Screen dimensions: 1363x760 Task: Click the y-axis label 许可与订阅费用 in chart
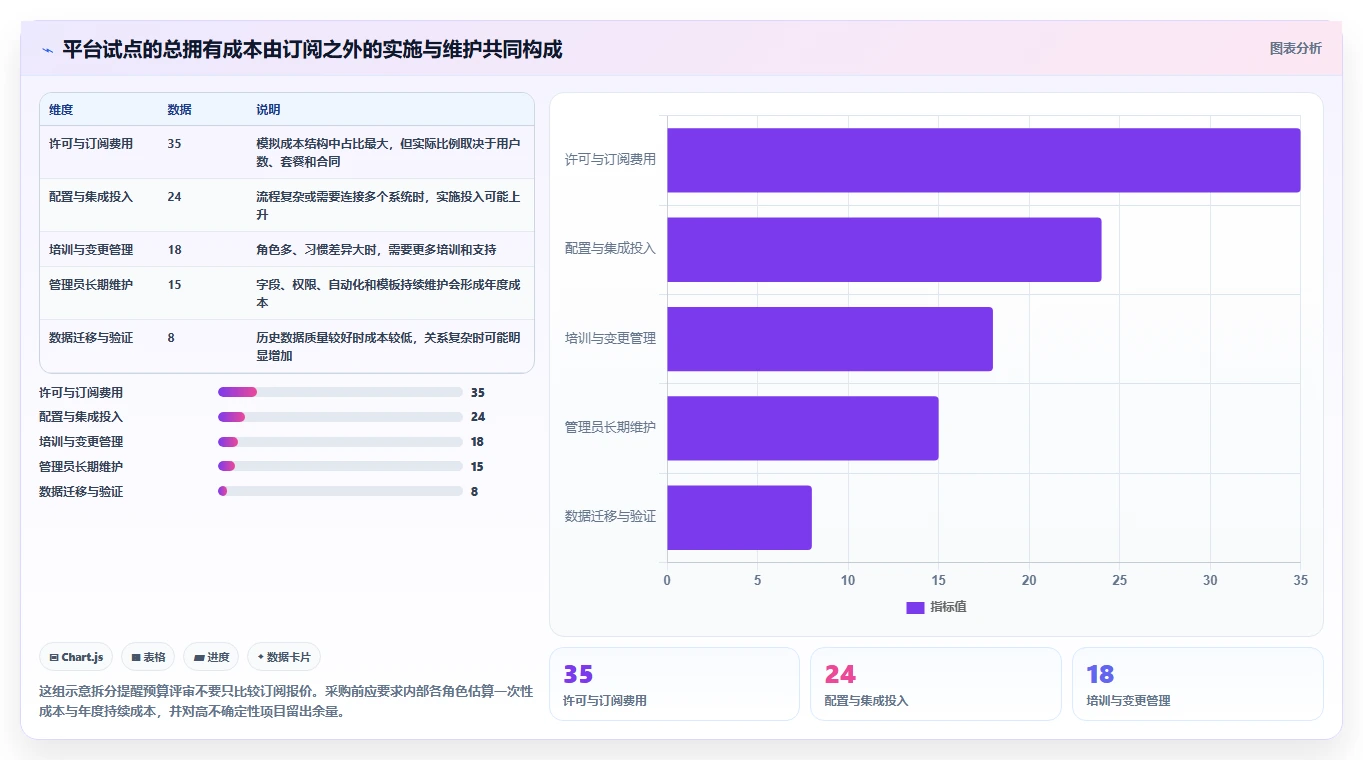click(x=610, y=160)
